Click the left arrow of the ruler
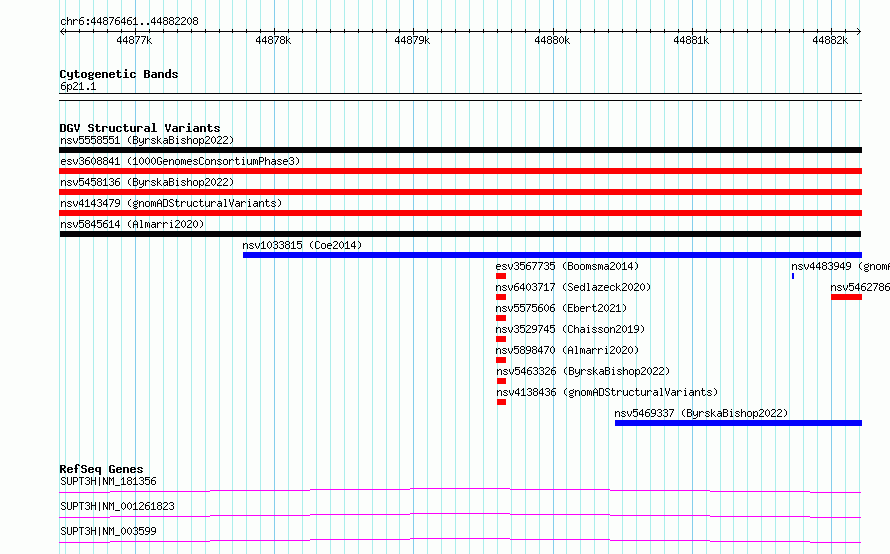Viewport: 890px width, 554px height. point(62,31)
